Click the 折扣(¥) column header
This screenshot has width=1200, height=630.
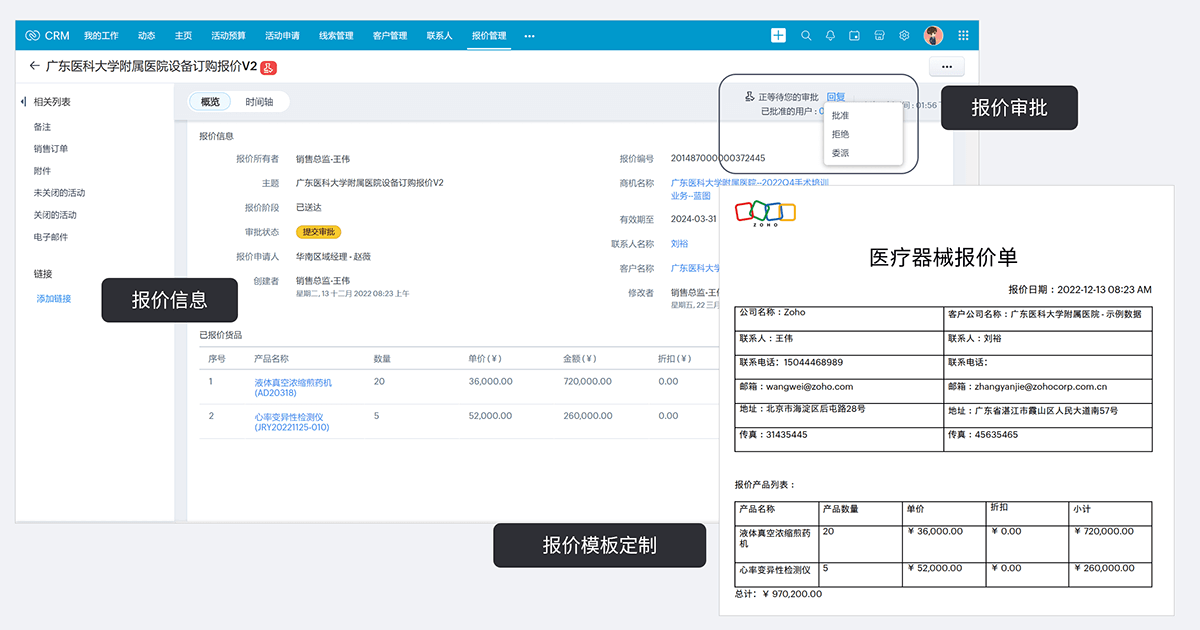pos(673,358)
